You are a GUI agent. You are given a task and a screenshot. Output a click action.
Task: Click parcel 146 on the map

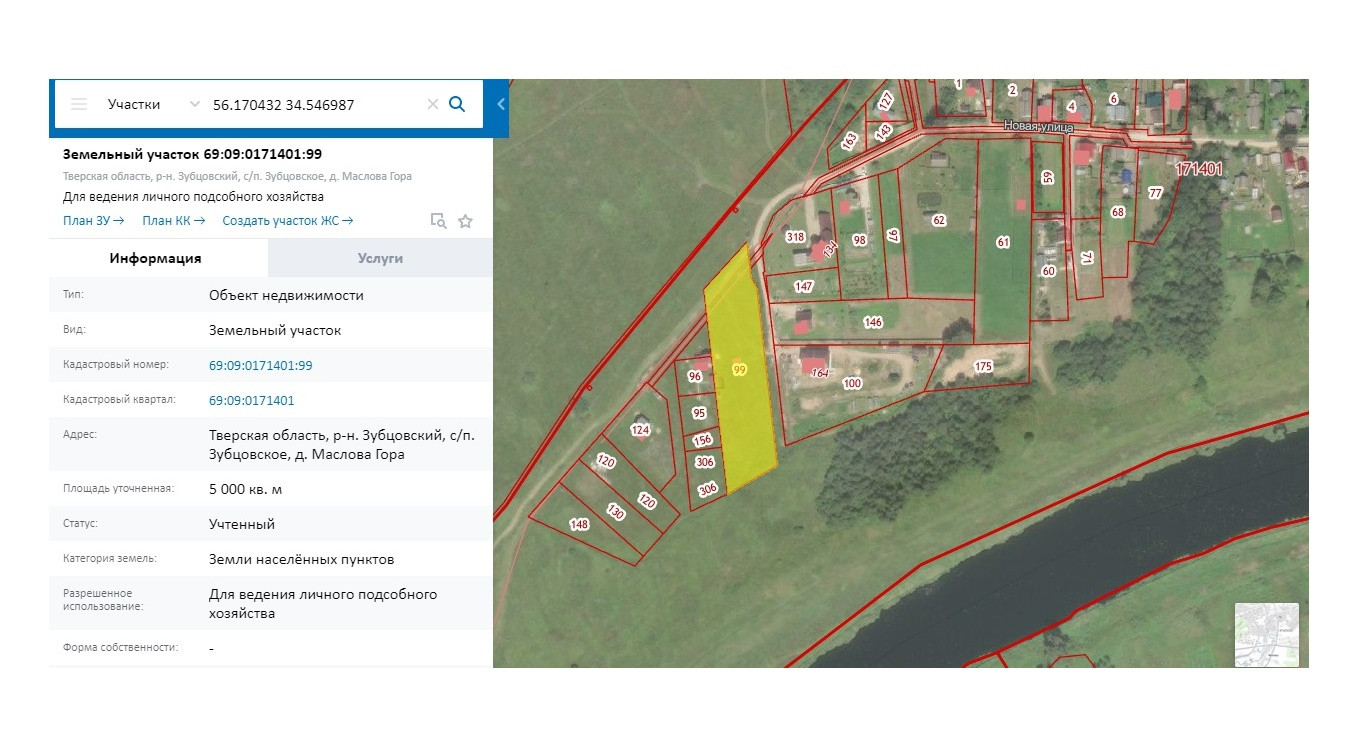pyautogui.click(x=873, y=322)
